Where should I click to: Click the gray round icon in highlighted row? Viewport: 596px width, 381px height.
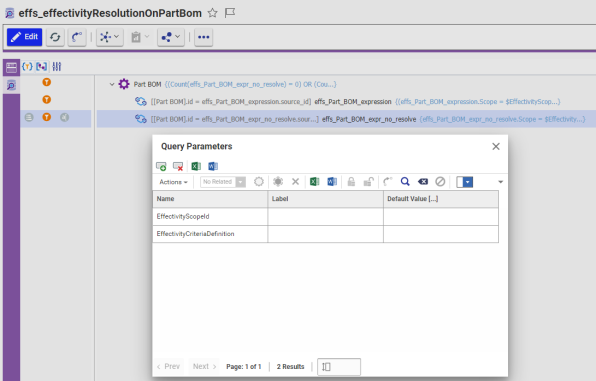pyautogui.click(x=65, y=117)
